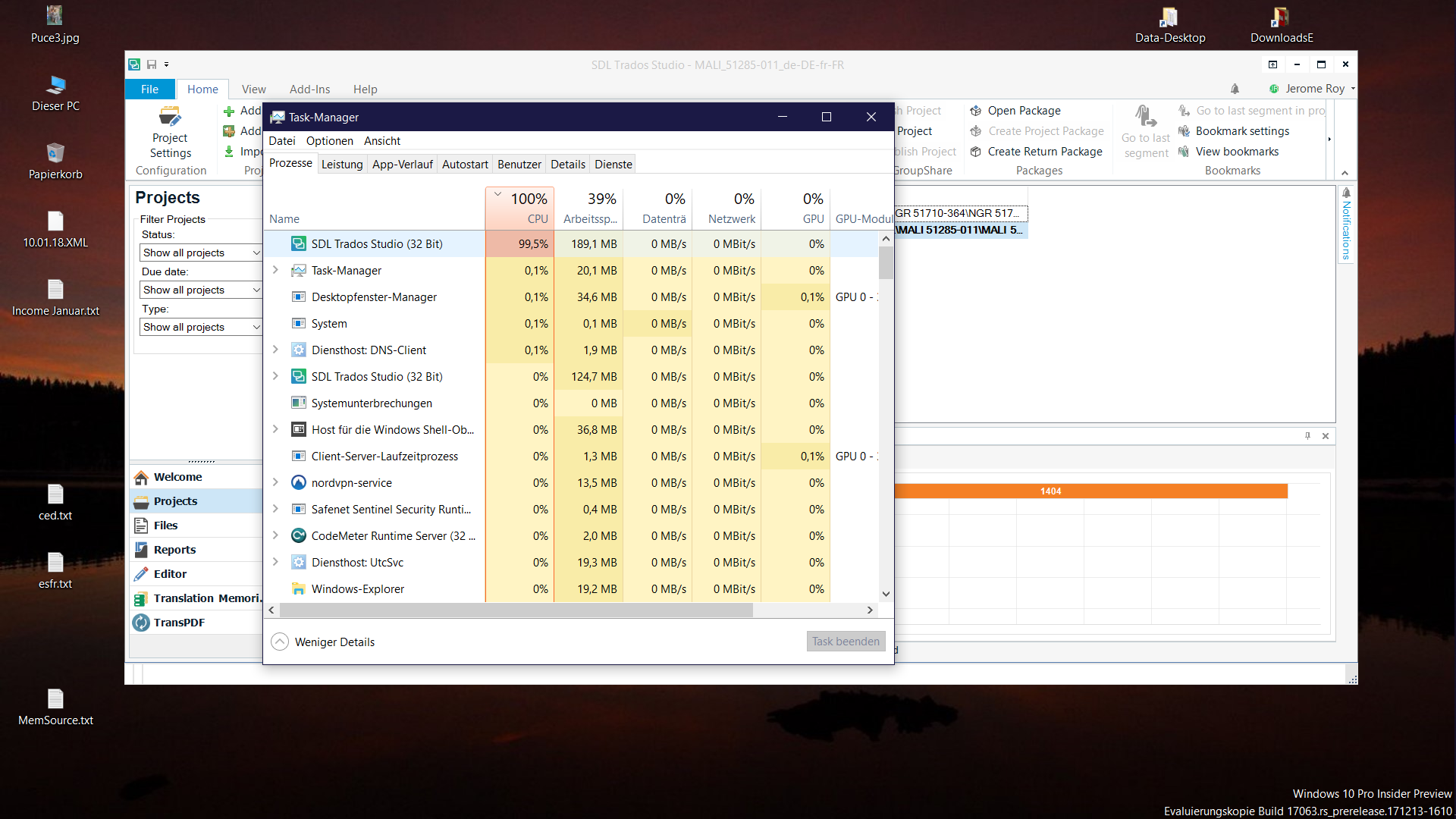The image size is (1456, 819).
Task: Open the Add-Ins ribbon tab
Action: pos(309,89)
